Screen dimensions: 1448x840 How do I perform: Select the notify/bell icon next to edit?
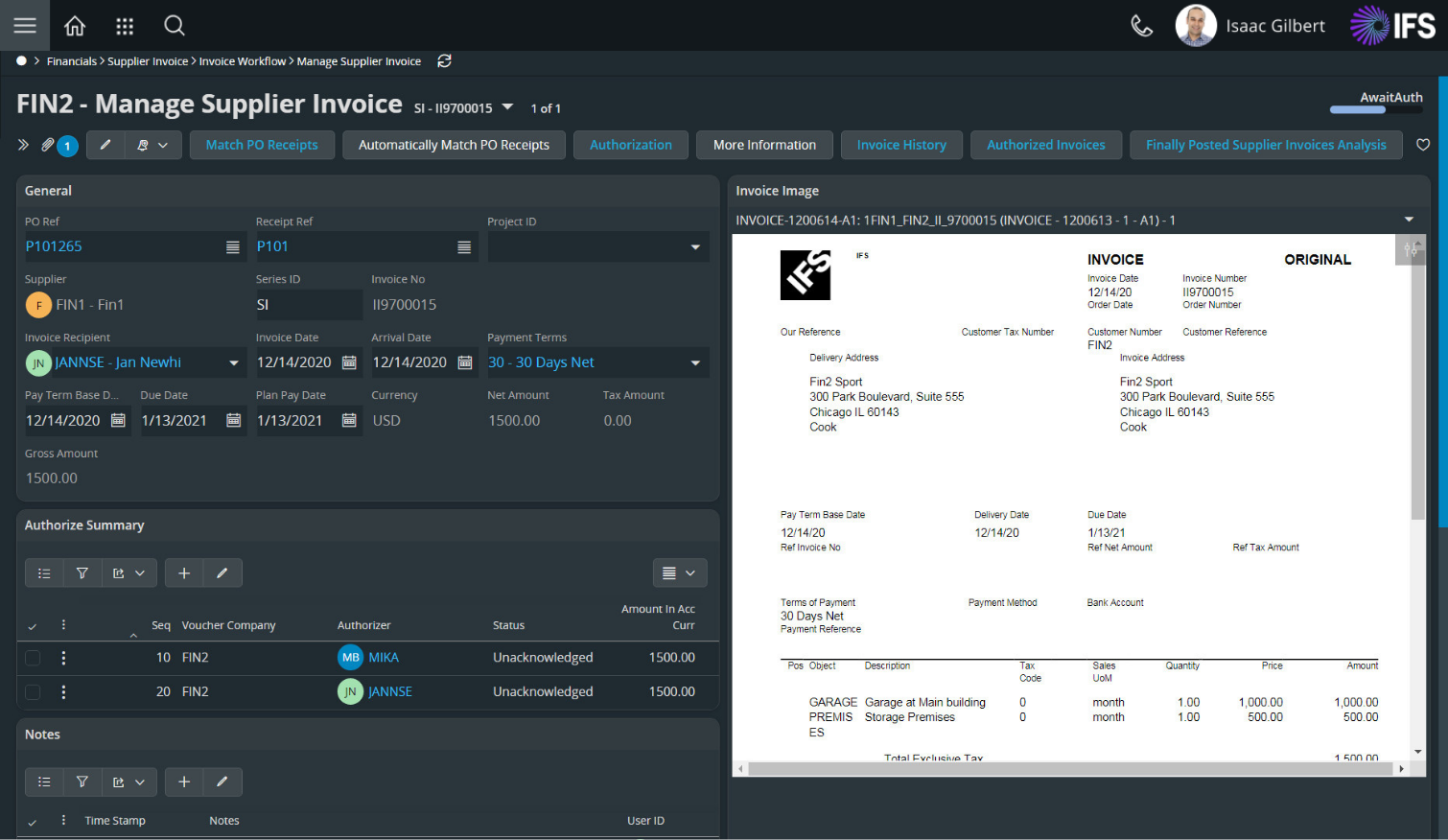click(139, 145)
